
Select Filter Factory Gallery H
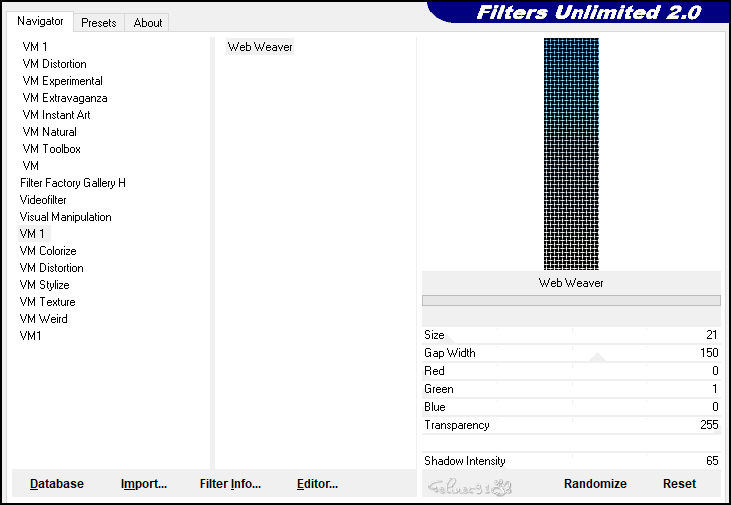tap(73, 183)
